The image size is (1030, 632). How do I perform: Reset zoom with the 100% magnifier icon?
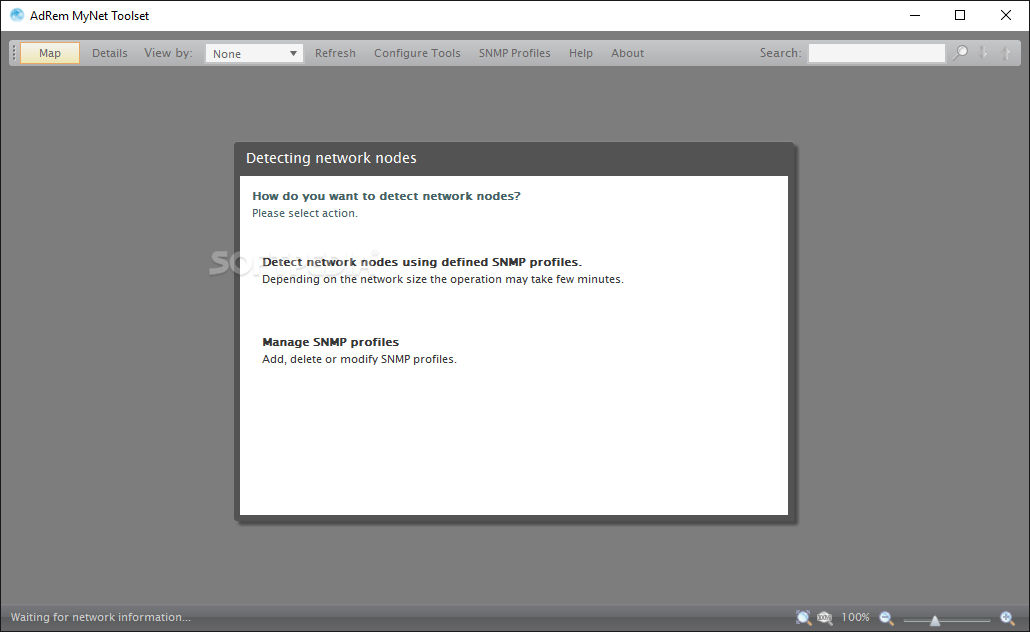click(x=824, y=618)
